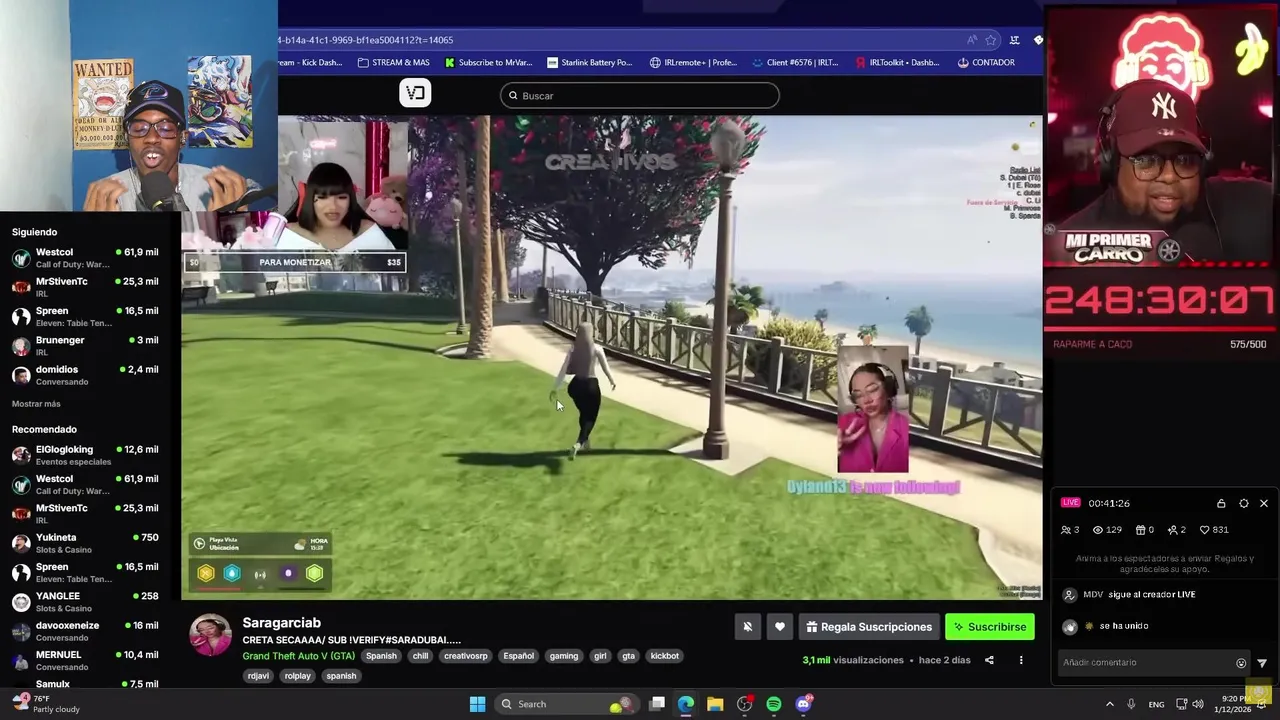Open CONTADOR bookmark
The image size is (1280, 720).
coord(986,62)
